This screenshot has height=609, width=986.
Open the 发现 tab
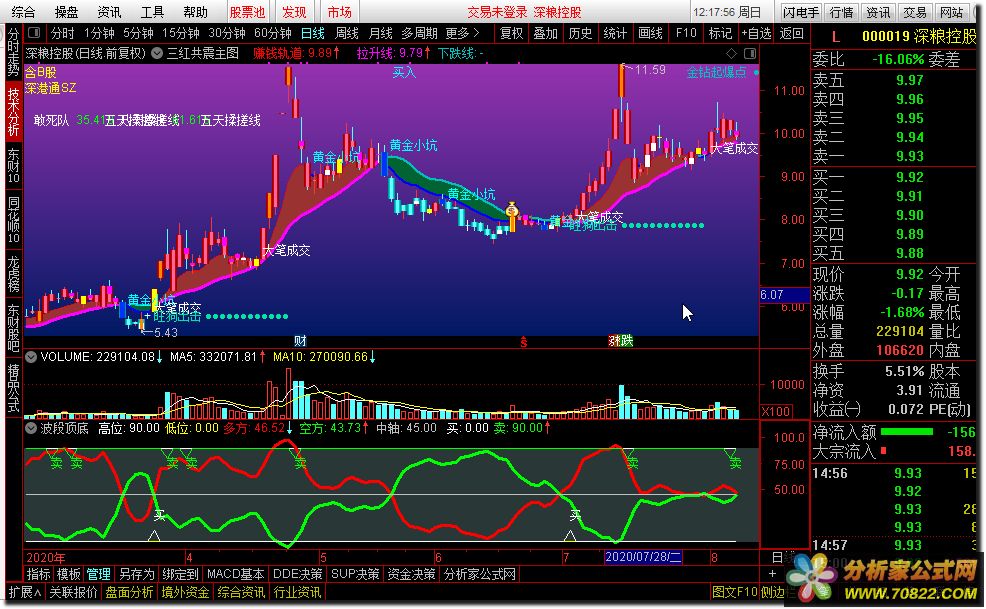tap(294, 12)
